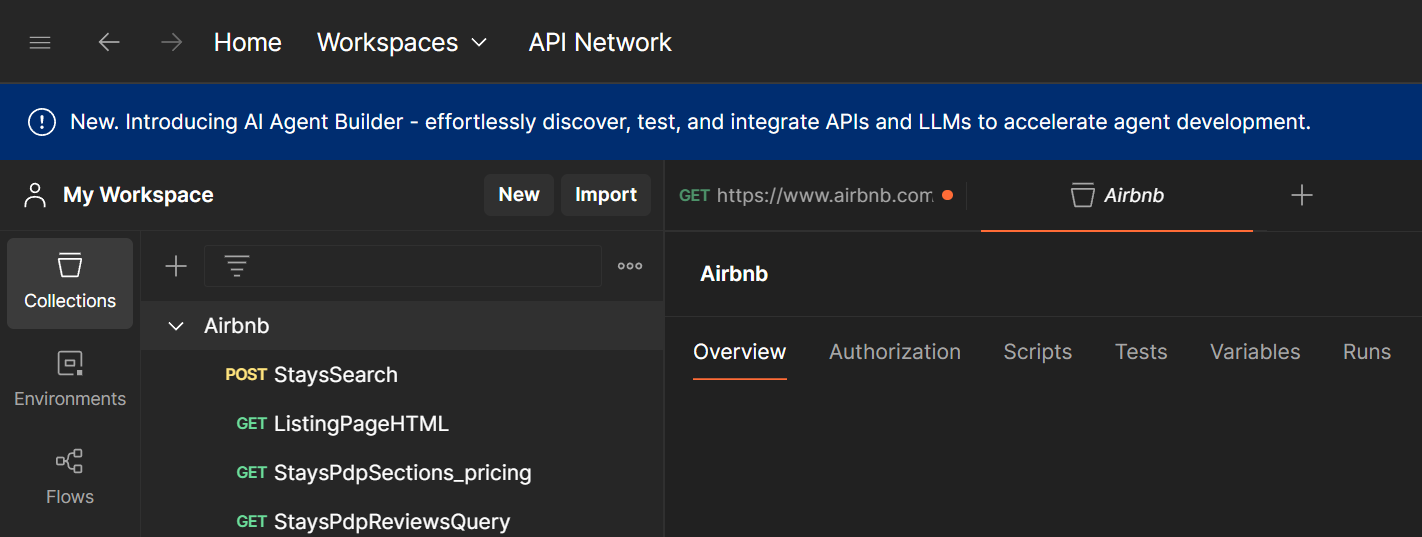Image resolution: width=1422 pixels, height=537 pixels.
Task: Switch to the Variables tab
Action: click(x=1255, y=352)
